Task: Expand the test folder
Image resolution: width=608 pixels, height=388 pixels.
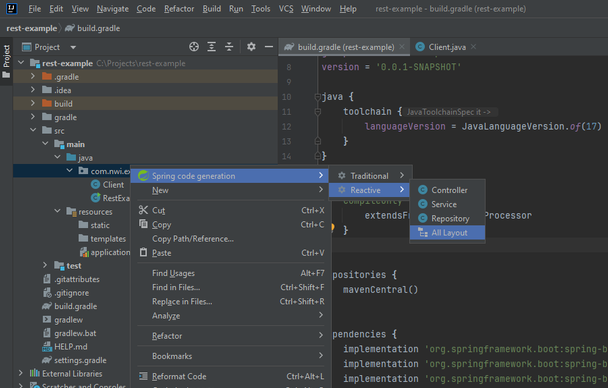Action: tap(45, 265)
